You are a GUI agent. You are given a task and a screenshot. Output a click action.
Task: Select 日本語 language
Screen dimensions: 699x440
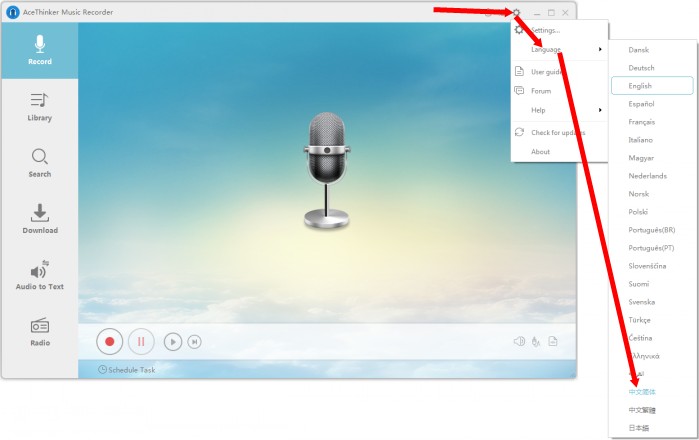(x=638, y=428)
